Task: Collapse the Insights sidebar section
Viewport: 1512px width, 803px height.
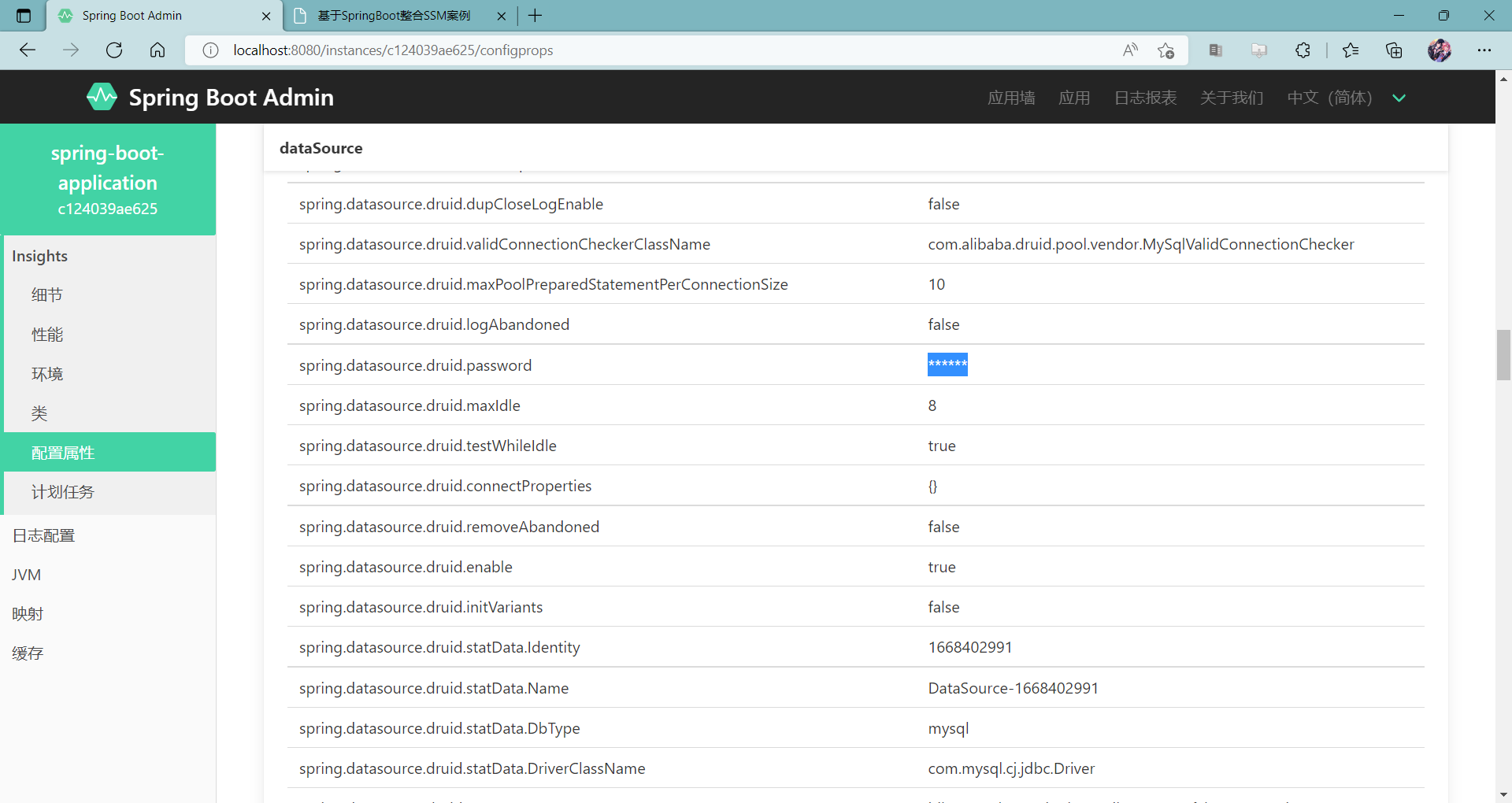Action: coord(109,256)
